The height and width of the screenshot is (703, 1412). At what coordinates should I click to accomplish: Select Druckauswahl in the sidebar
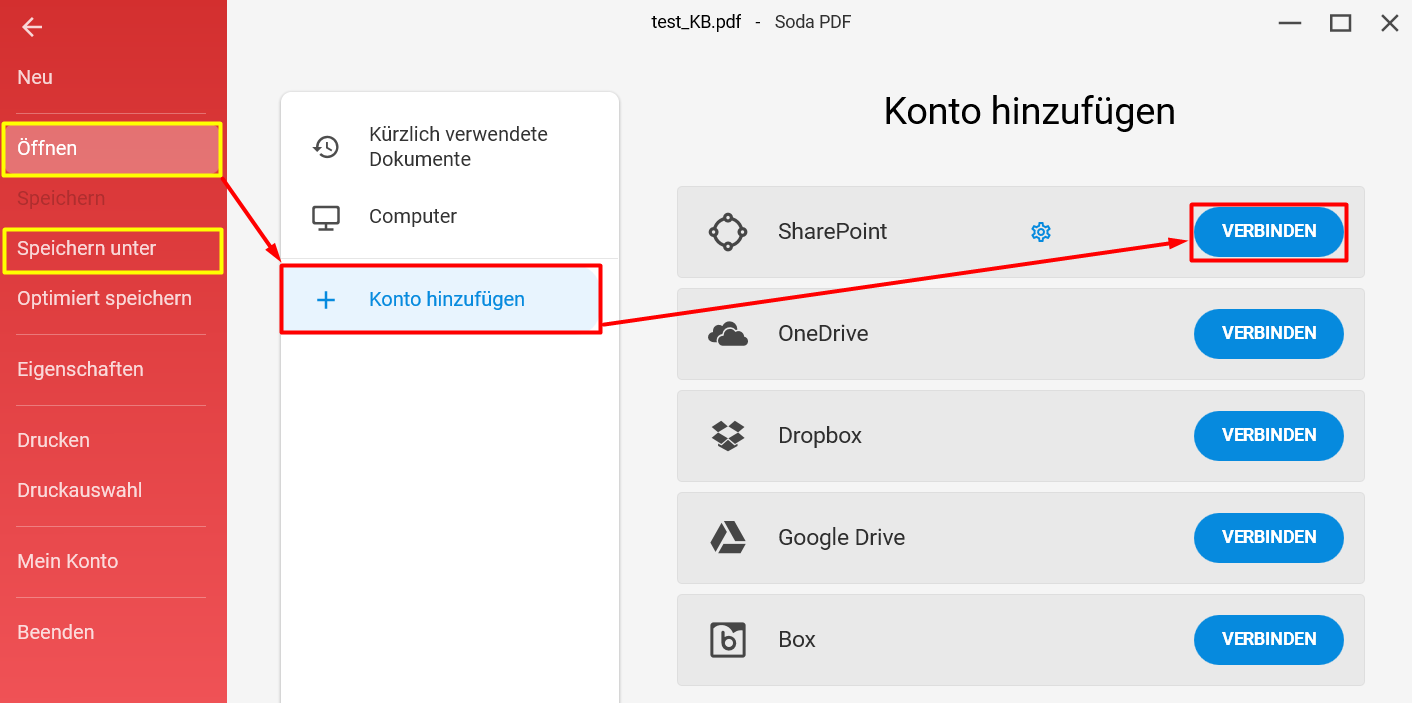click(x=79, y=490)
